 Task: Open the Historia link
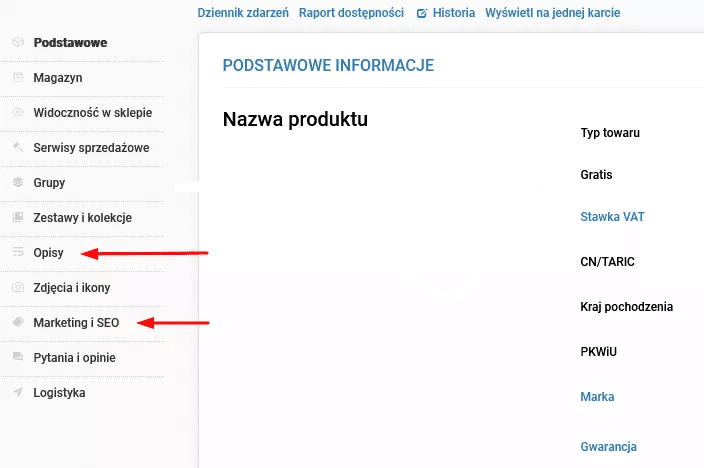coord(453,13)
